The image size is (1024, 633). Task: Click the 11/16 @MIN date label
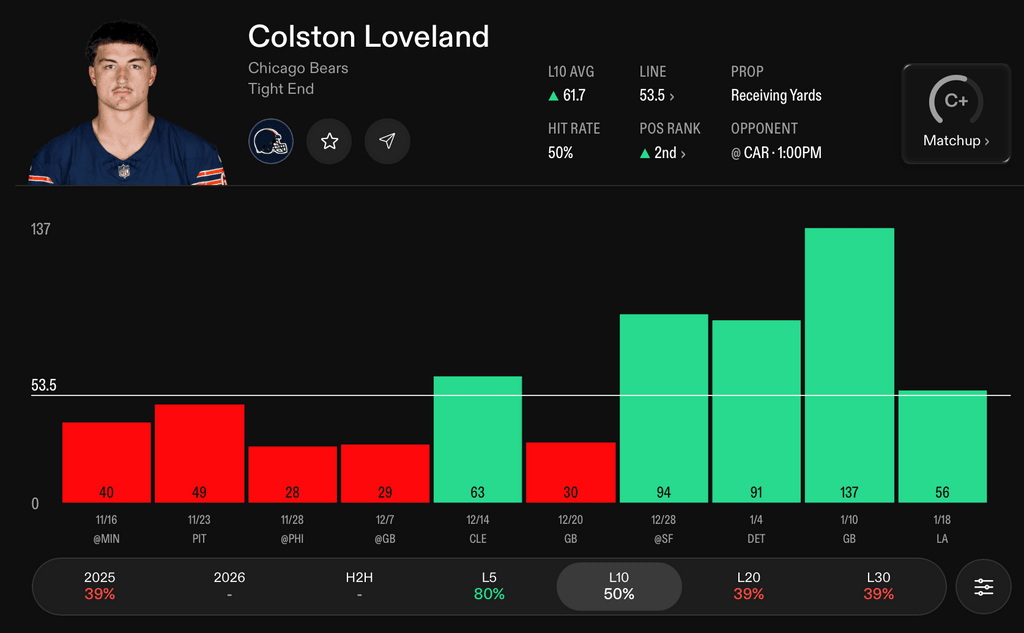coord(106,529)
